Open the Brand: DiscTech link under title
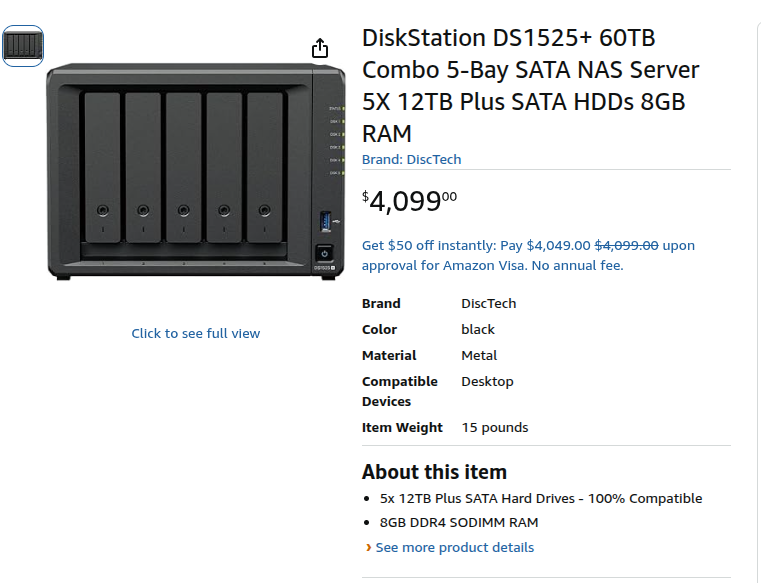 coord(412,159)
